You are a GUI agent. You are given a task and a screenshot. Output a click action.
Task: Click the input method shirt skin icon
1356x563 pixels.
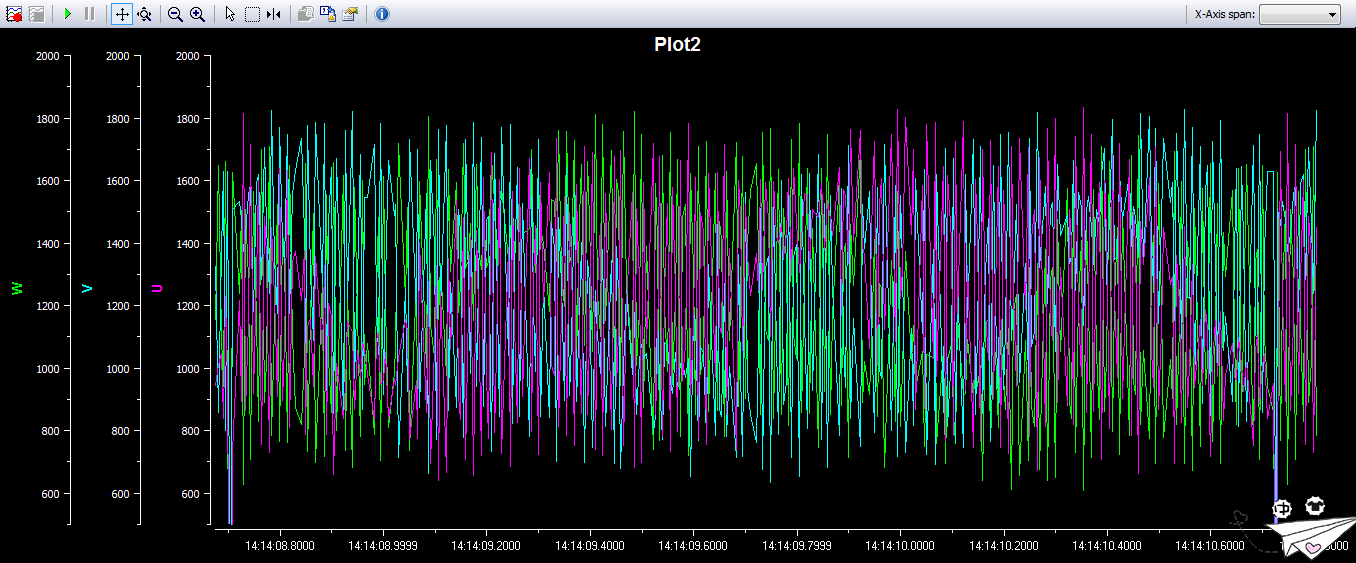click(1315, 506)
